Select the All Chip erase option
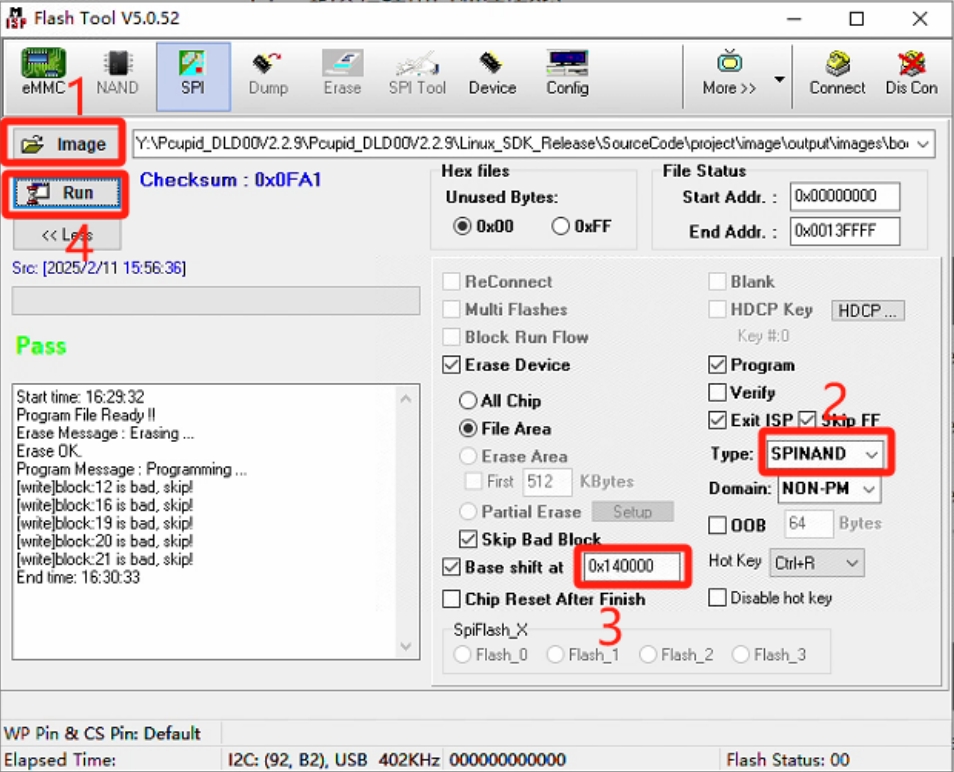This screenshot has height=772, width=954. click(468, 401)
